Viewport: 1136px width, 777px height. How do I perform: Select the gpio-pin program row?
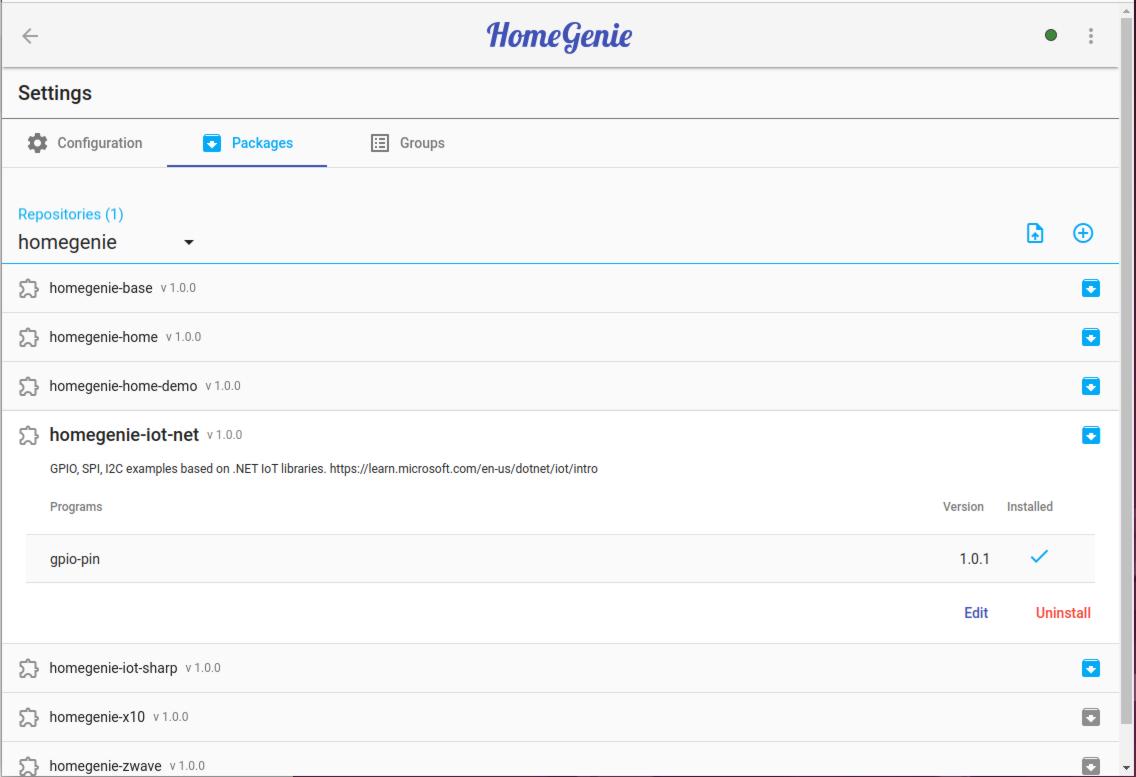(x=560, y=559)
